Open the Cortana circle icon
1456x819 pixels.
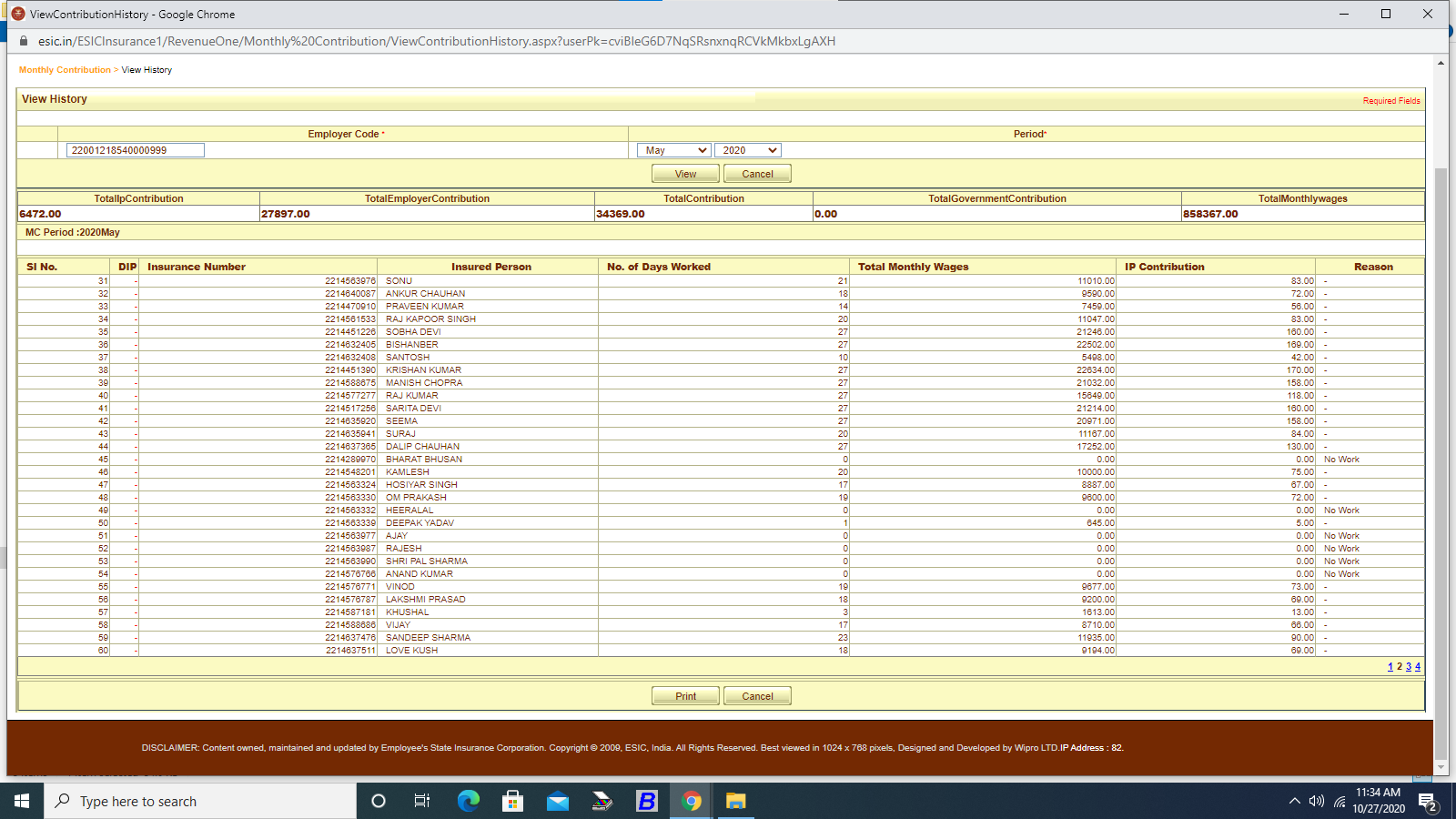pyautogui.click(x=379, y=801)
